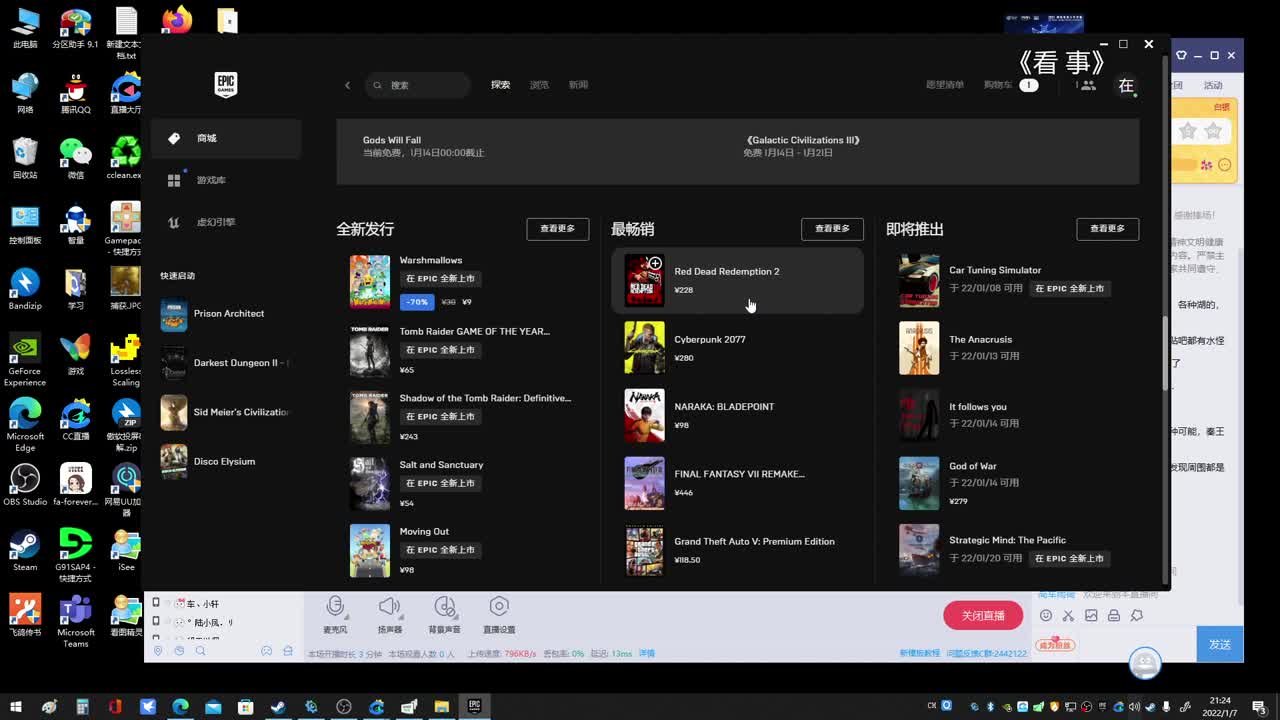This screenshot has width=1280, height=720.
Task: Click the 扬声器 speaker icon
Action: pos(389,607)
